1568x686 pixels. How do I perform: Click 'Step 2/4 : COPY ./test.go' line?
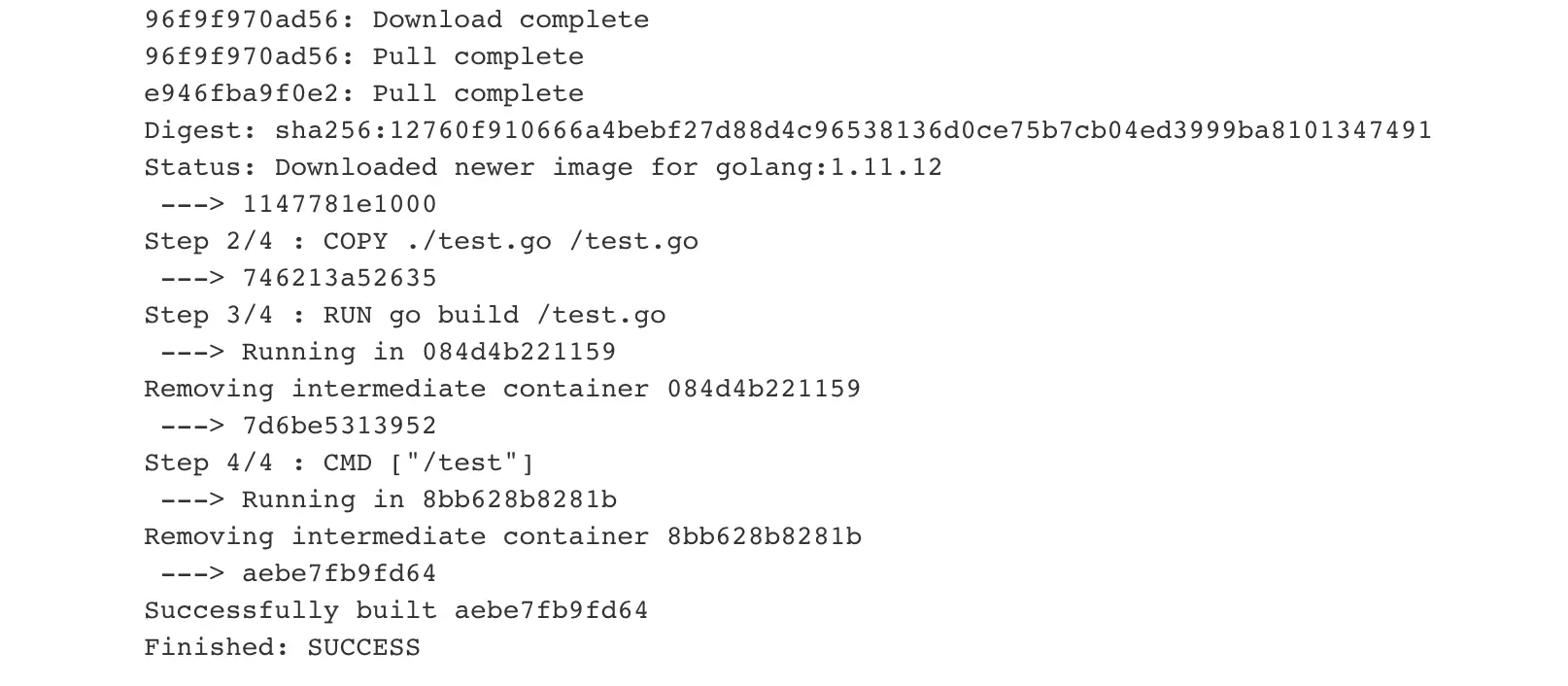(x=422, y=241)
